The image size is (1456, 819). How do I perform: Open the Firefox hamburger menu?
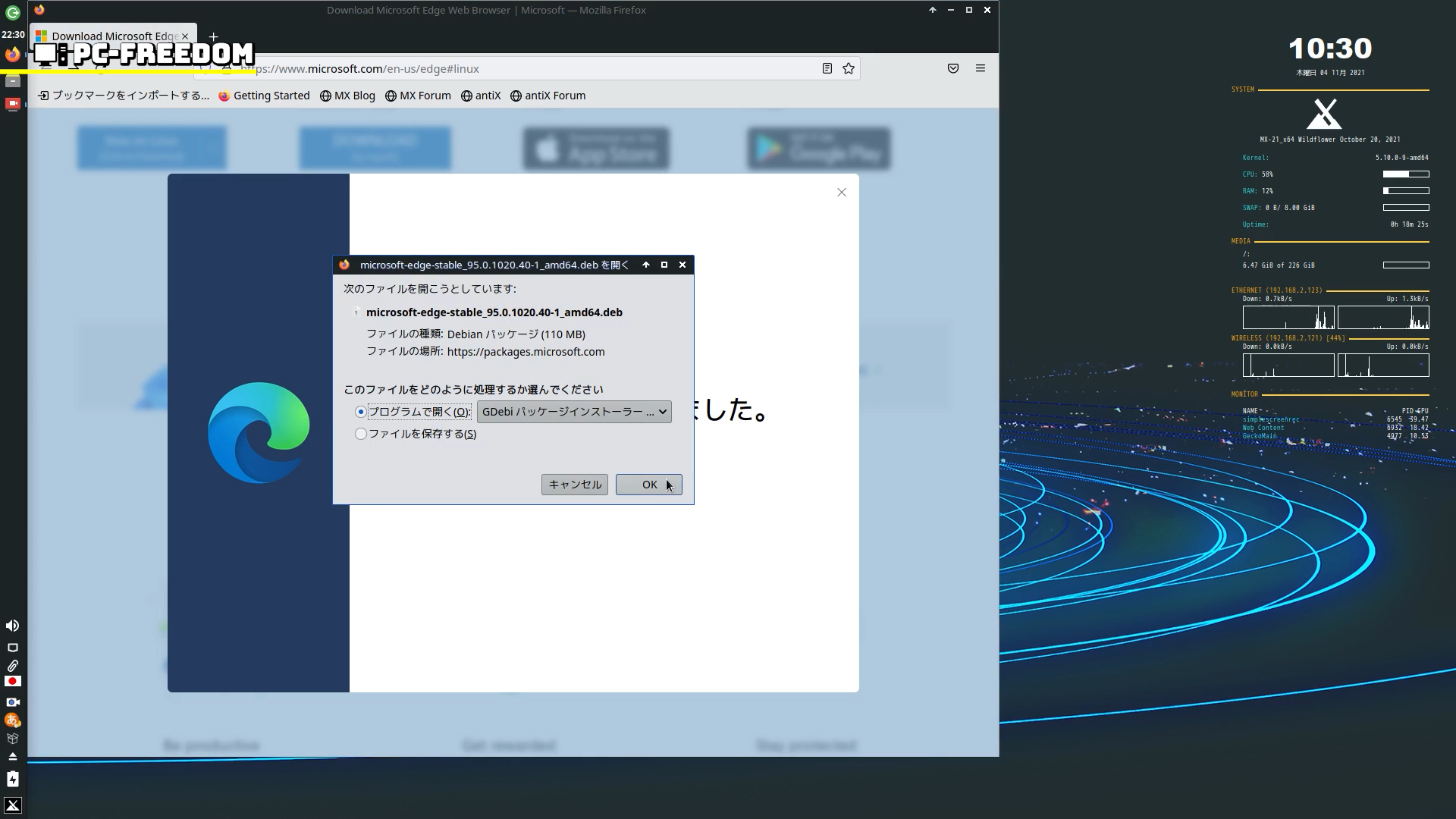pos(981,69)
